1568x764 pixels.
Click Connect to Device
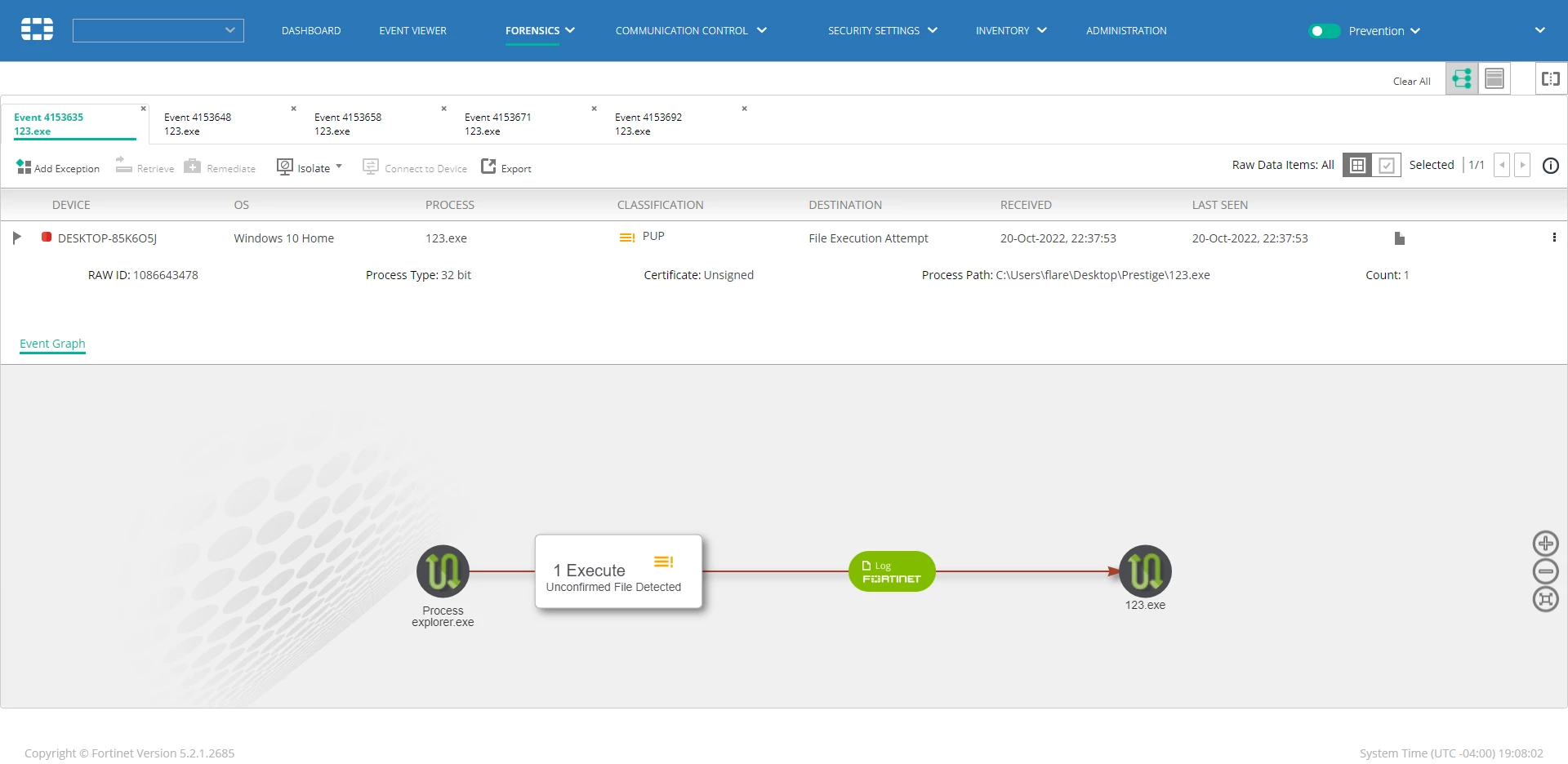pyautogui.click(x=415, y=167)
